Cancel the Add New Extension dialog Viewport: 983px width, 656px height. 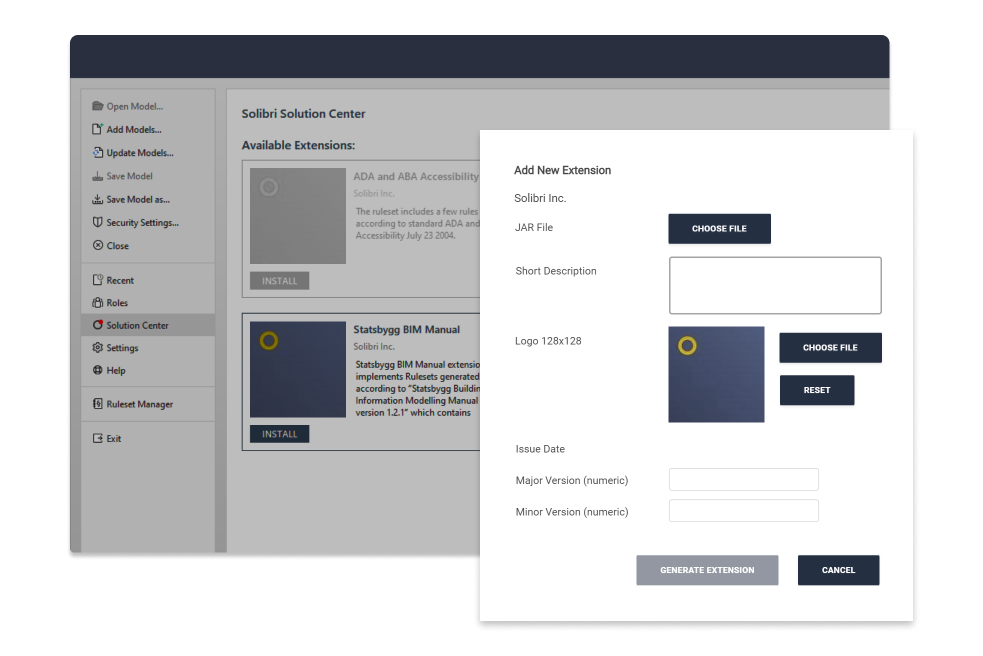(838, 570)
